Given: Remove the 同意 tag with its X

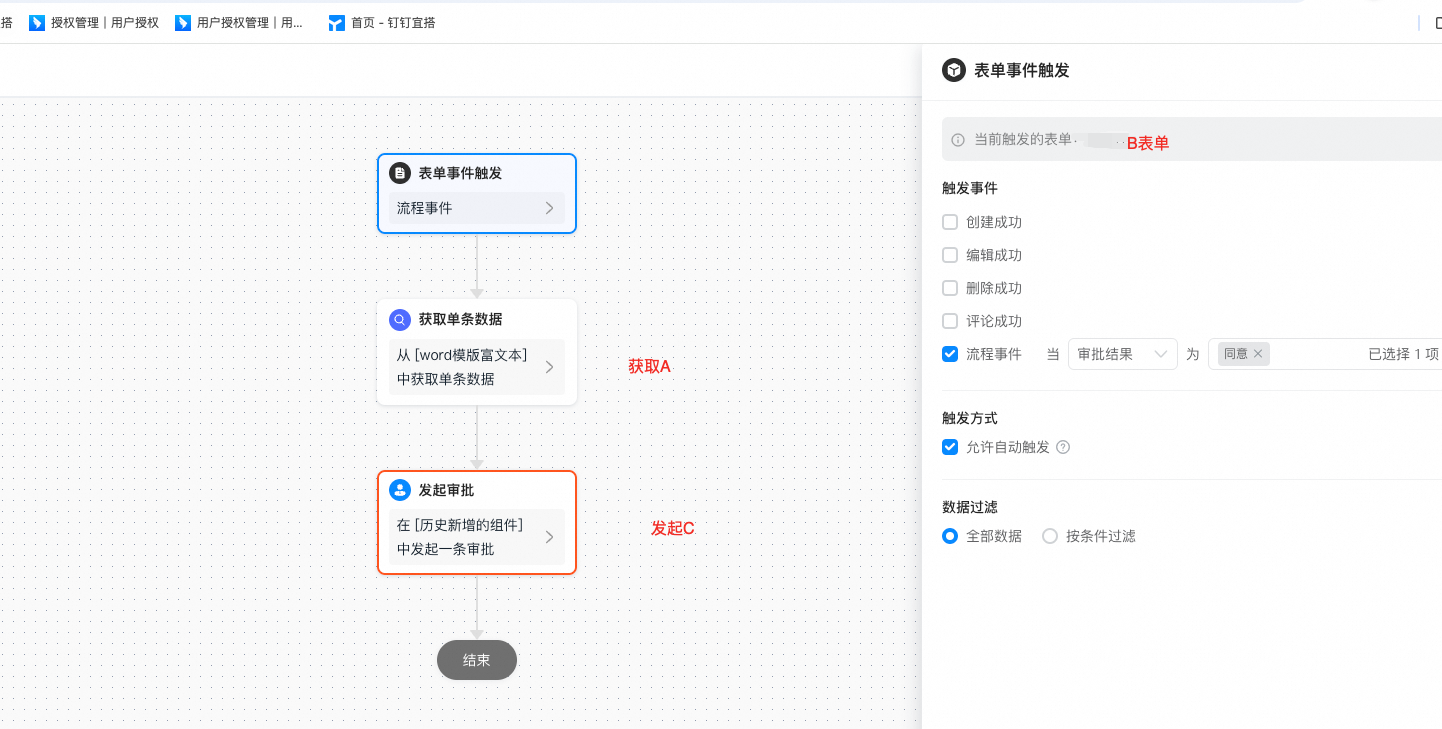Looking at the screenshot, I should click(x=1258, y=354).
